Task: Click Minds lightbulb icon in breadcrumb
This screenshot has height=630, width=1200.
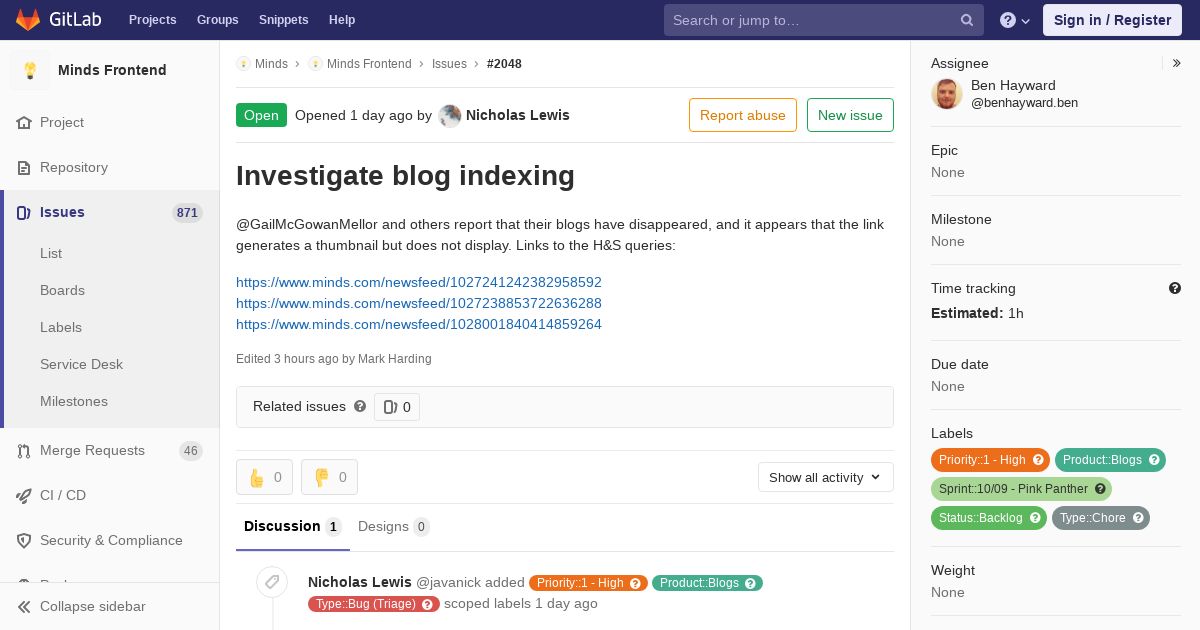Action: [243, 64]
